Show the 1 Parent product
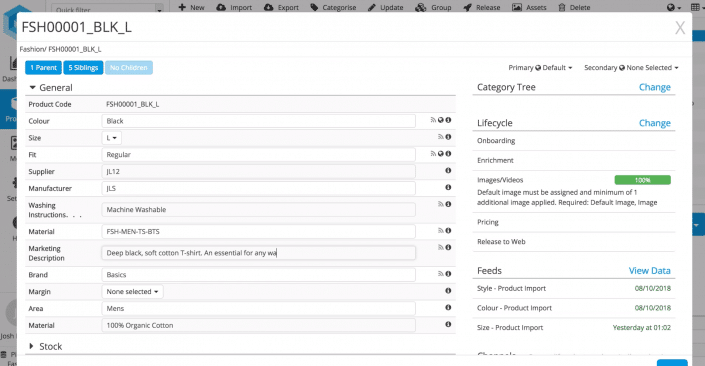Viewport: 705px width, 366px height. pyautogui.click(x=43, y=67)
